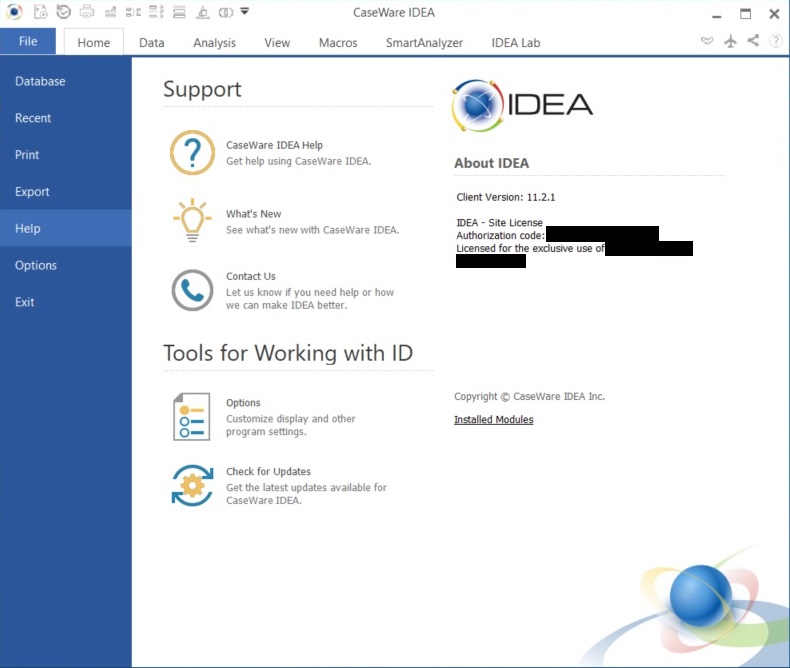Click the bar chart icon in quick access toolbar
This screenshot has width=790, height=668.
[110, 12]
